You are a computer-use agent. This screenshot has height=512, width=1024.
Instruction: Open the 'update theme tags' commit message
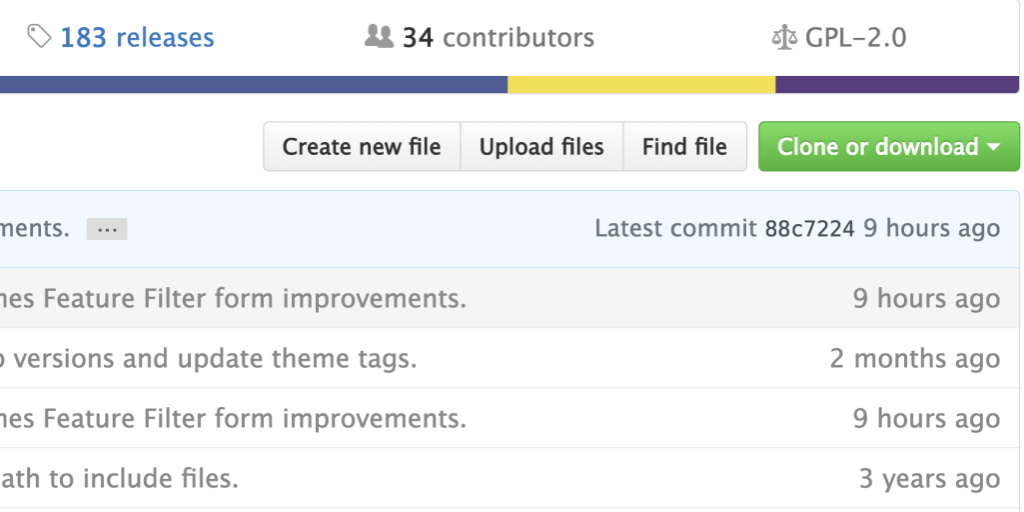pyautogui.click(x=208, y=358)
